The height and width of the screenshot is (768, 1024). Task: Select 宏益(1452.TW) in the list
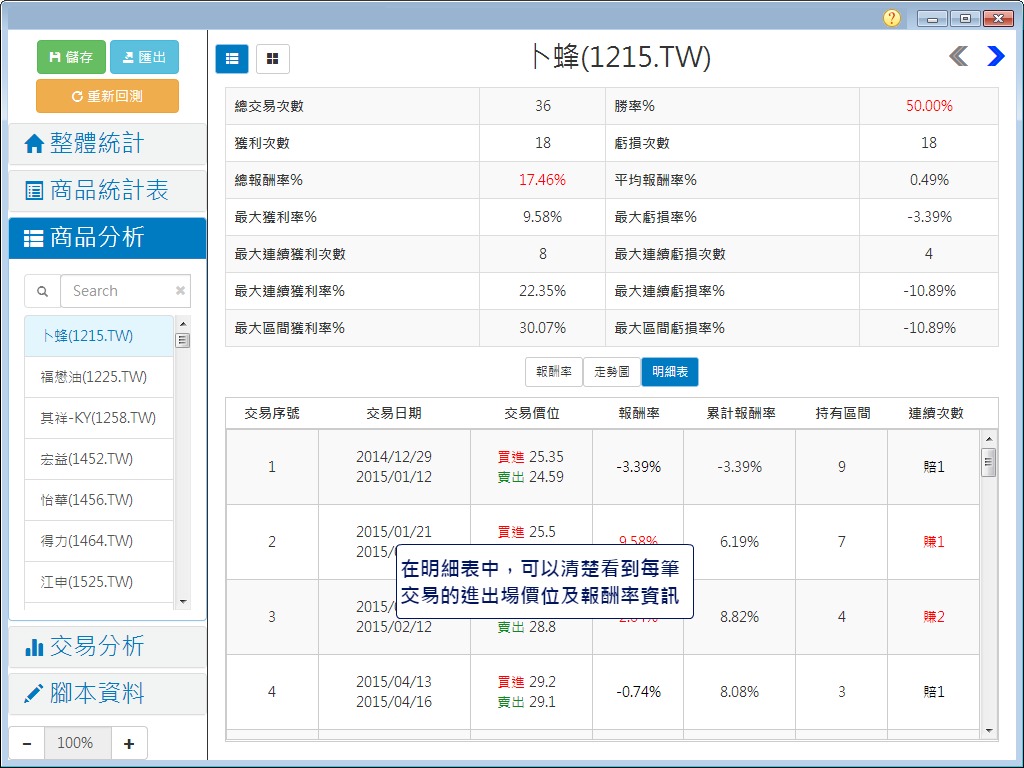[99, 459]
